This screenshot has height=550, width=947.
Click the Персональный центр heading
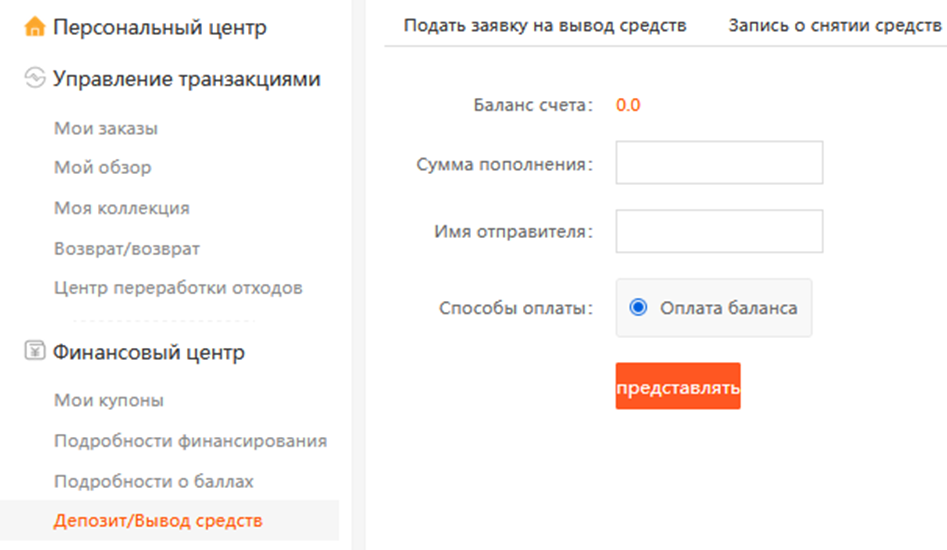point(160,27)
